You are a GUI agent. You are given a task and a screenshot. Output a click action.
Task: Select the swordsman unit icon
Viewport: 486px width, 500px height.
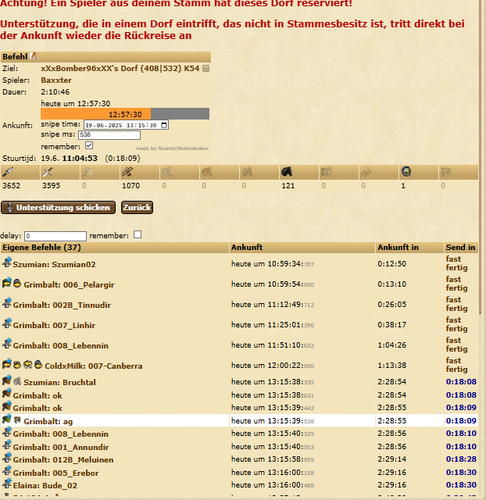(47, 172)
